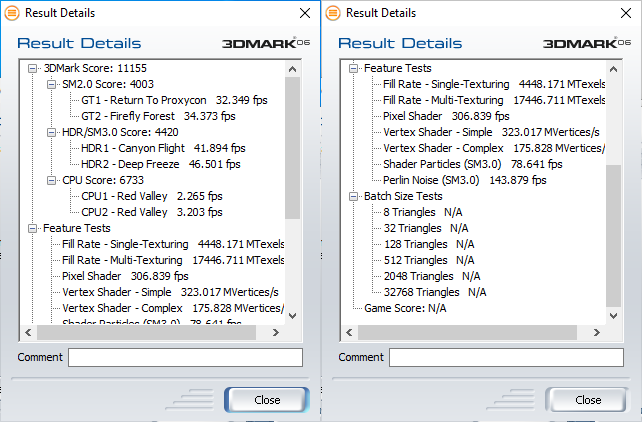Select 'Batch Size Tests' label

pos(403,196)
